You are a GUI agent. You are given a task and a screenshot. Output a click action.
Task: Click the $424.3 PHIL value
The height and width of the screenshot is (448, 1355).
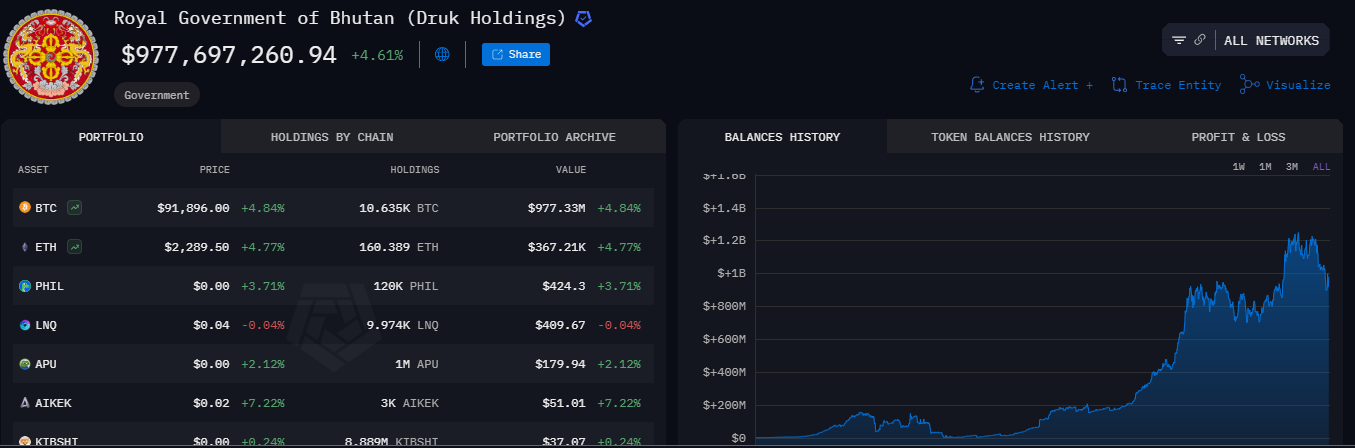(x=565, y=286)
